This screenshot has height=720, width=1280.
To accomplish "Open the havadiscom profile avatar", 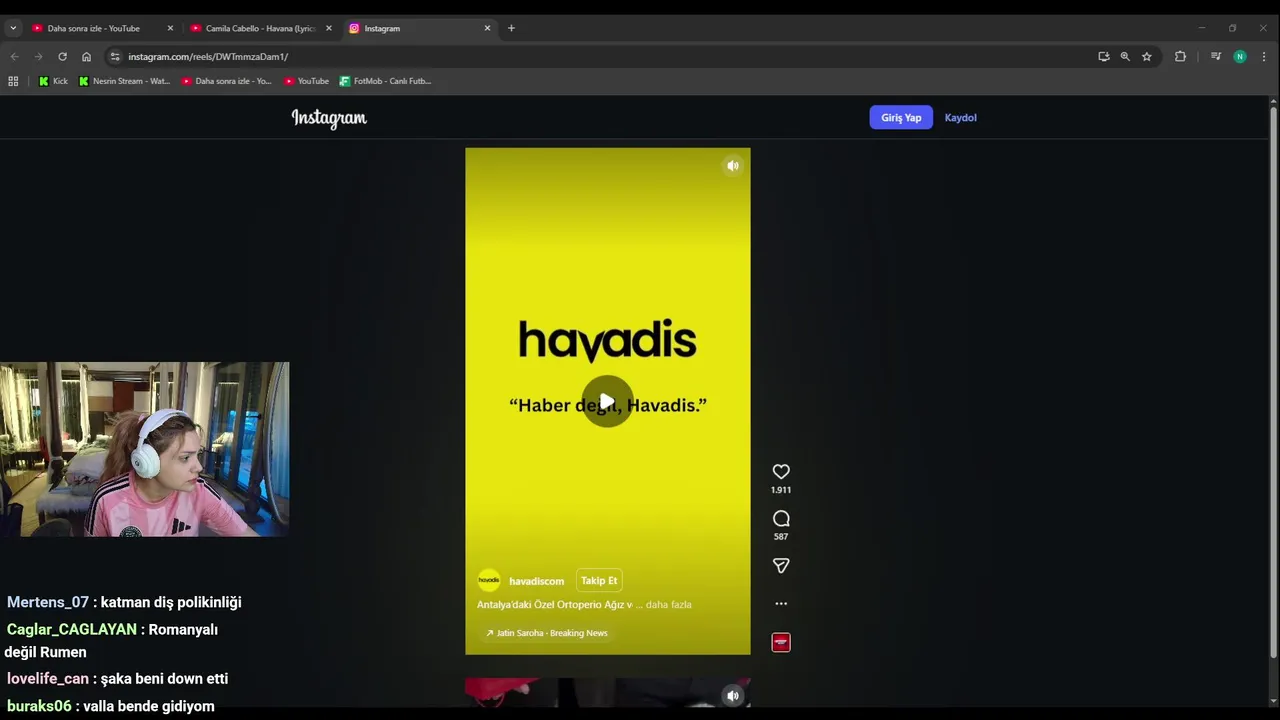I will click(x=489, y=580).
